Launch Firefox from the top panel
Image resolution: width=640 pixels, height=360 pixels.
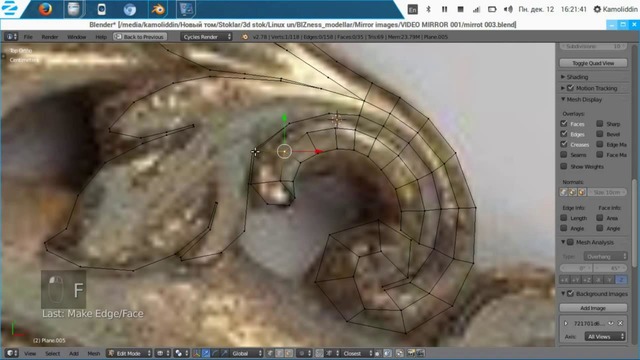click(45, 9)
